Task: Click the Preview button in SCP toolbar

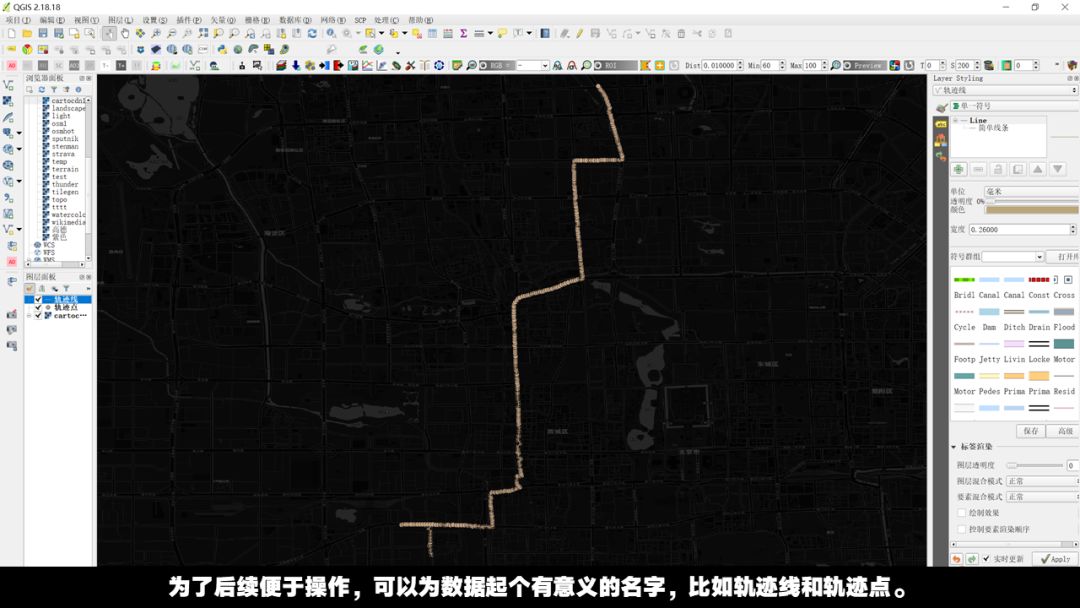Action: pyautogui.click(x=866, y=65)
